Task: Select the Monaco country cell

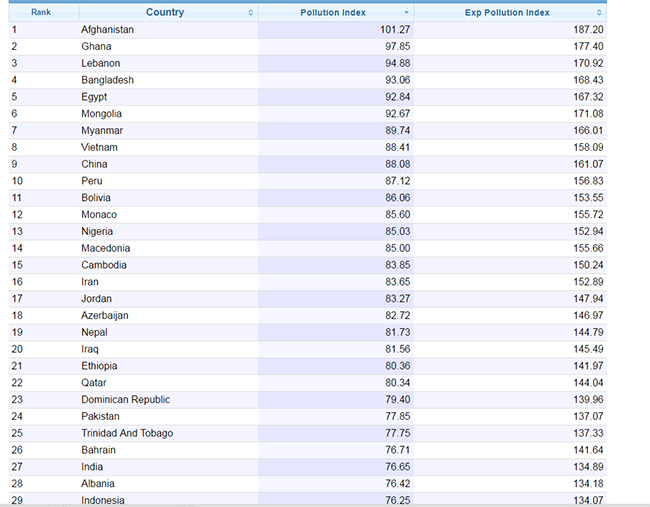Action: tap(99, 215)
